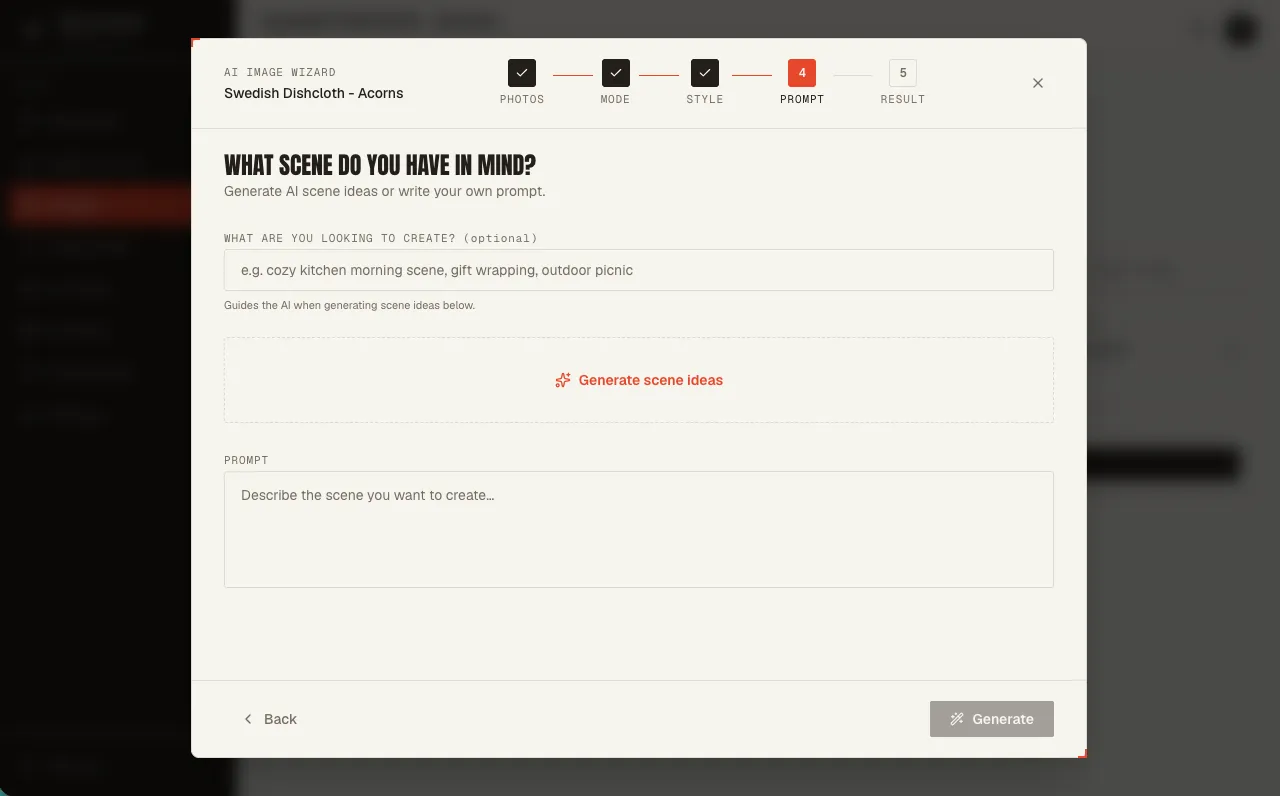Click the checkmark box above MODE step
The width and height of the screenshot is (1280, 796).
(x=616, y=73)
